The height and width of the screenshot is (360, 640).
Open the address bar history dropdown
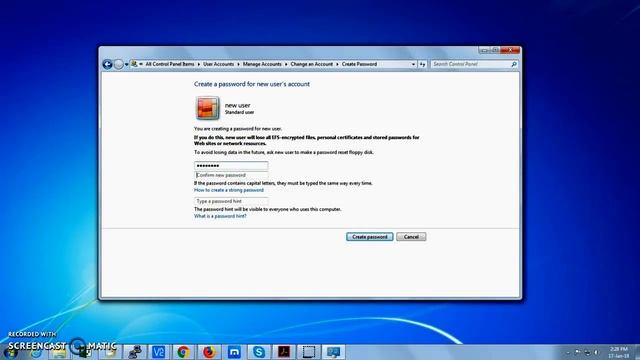[413, 64]
